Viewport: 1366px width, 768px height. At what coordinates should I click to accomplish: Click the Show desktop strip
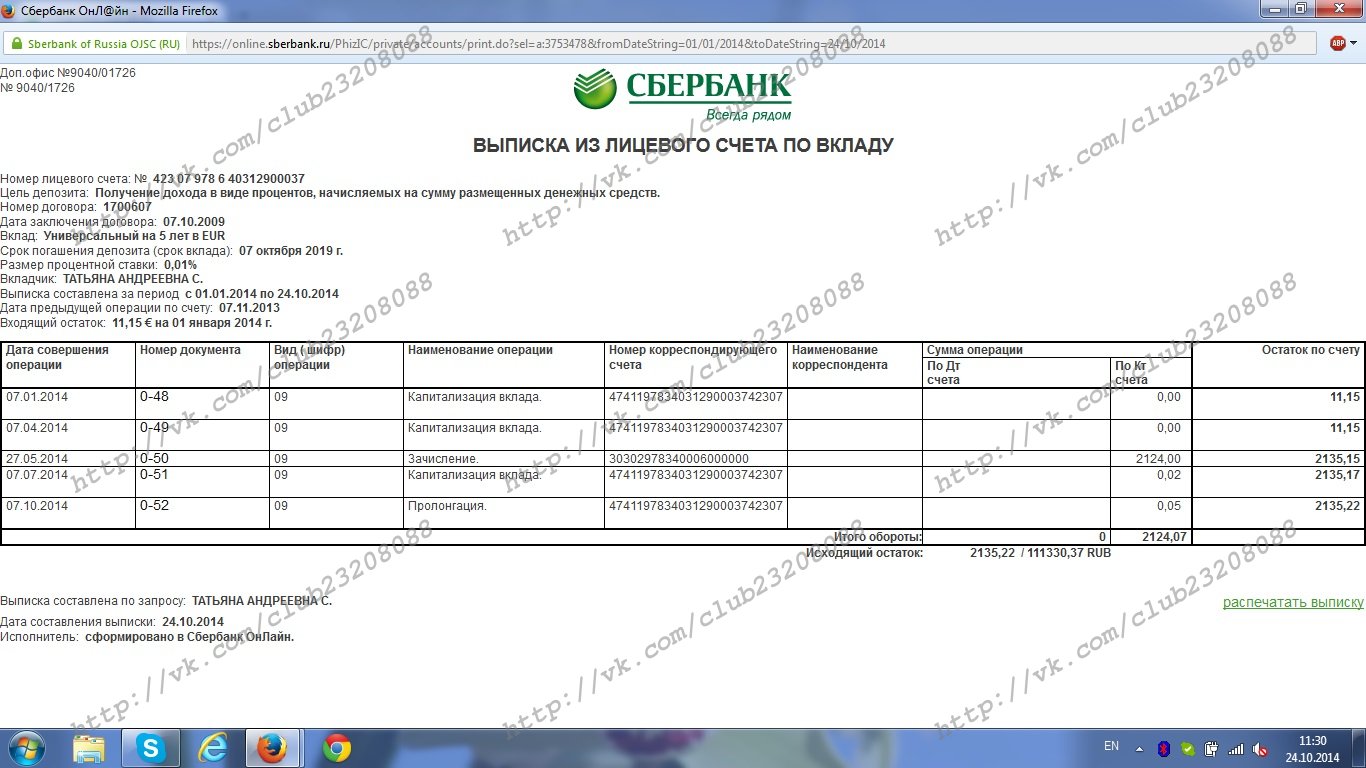(1358, 749)
